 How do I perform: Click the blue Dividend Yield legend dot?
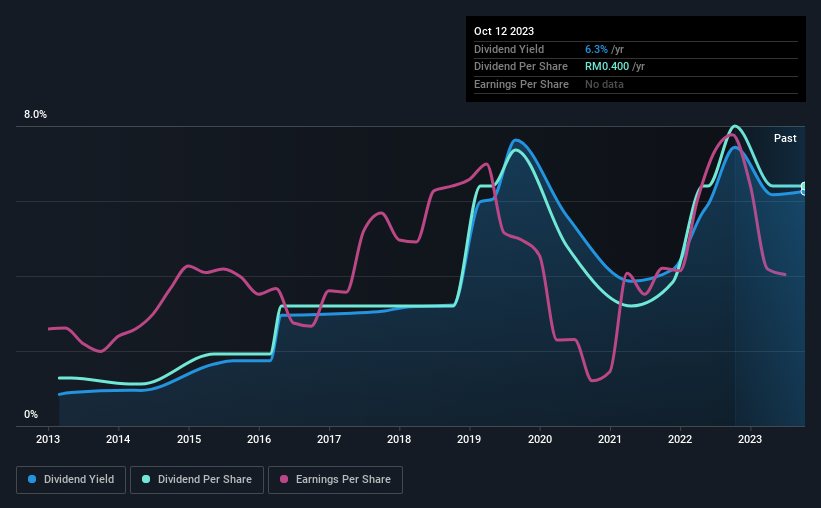click(32, 479)
